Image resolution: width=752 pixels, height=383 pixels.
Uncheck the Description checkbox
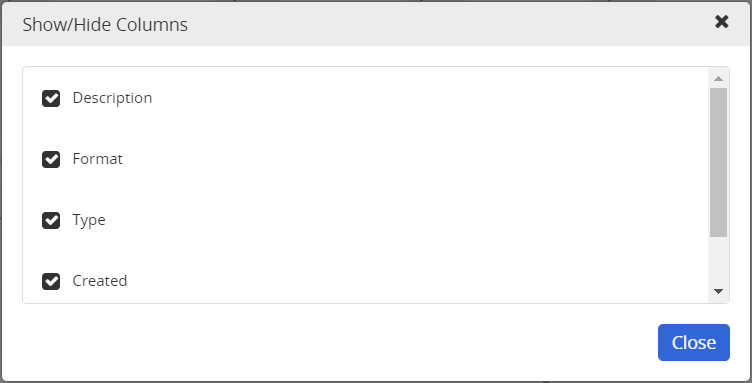(x=51, y=98)
